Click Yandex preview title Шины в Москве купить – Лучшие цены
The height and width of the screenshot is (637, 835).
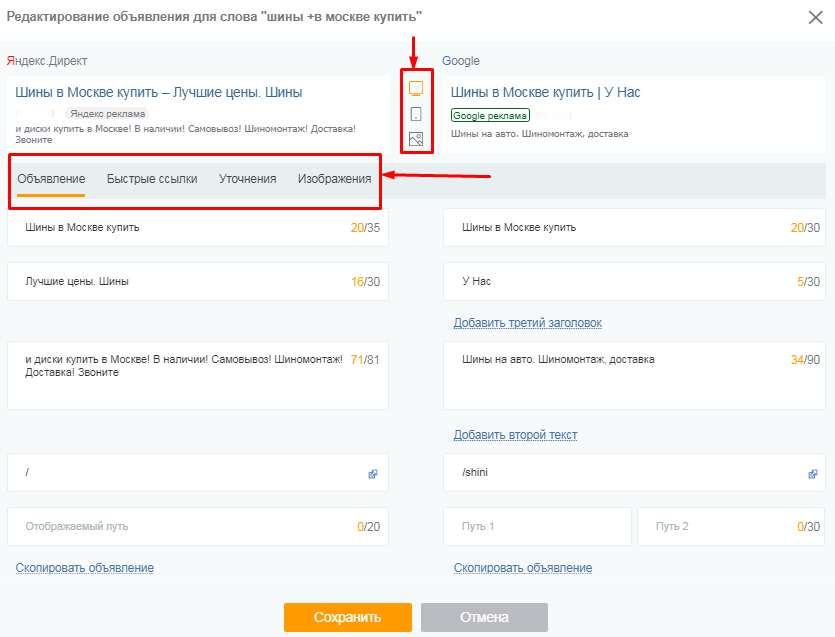point(159,92)
